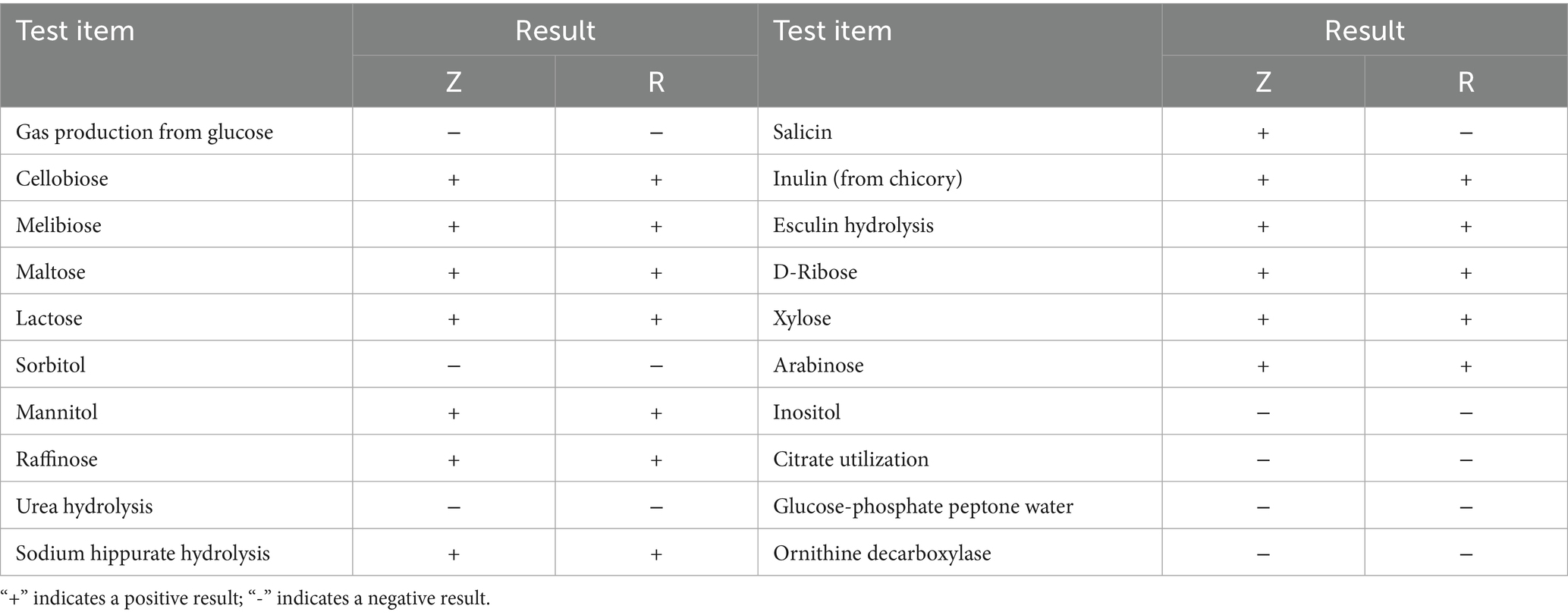Select the Ornithine decarboxylase row label
The height and width of the screenshot is (615, 1568).
(881, 554)
